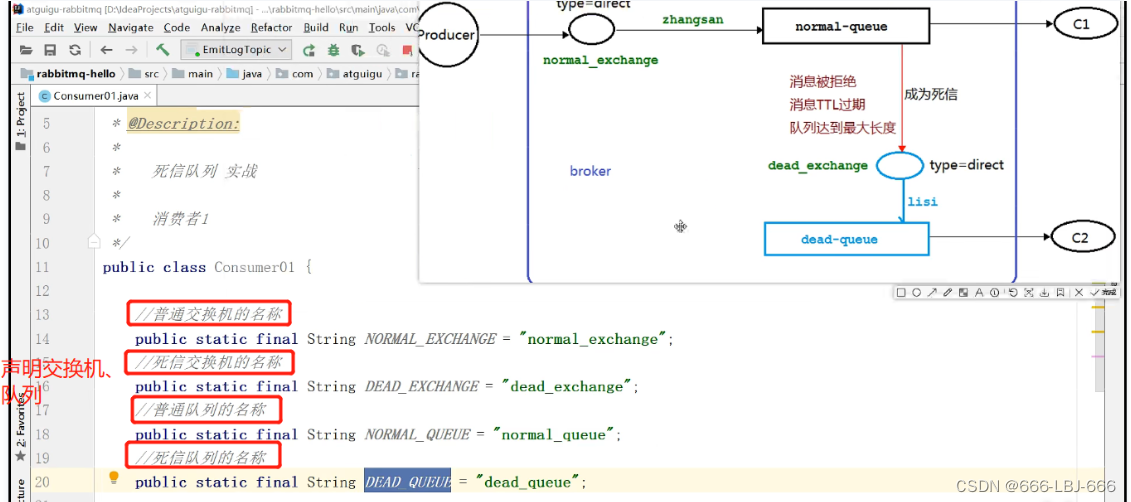
Task: Click Run with Coverage icon
Action: 358,50
